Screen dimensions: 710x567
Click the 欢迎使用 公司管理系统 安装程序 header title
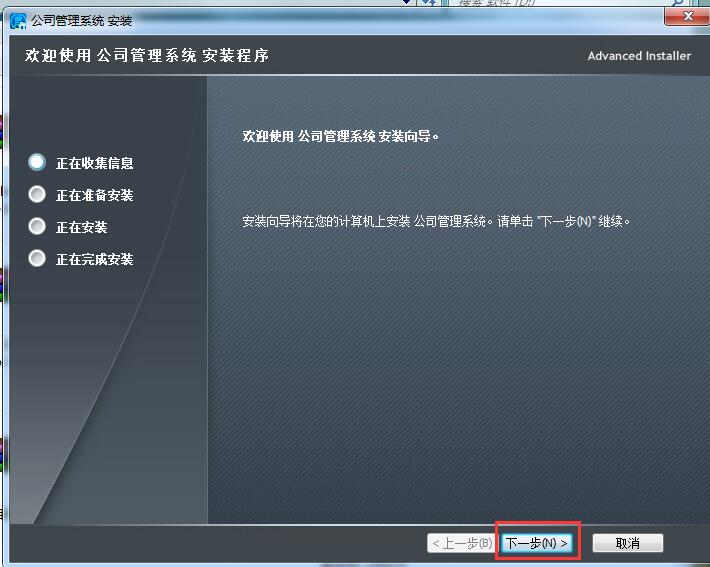point(147,55)
